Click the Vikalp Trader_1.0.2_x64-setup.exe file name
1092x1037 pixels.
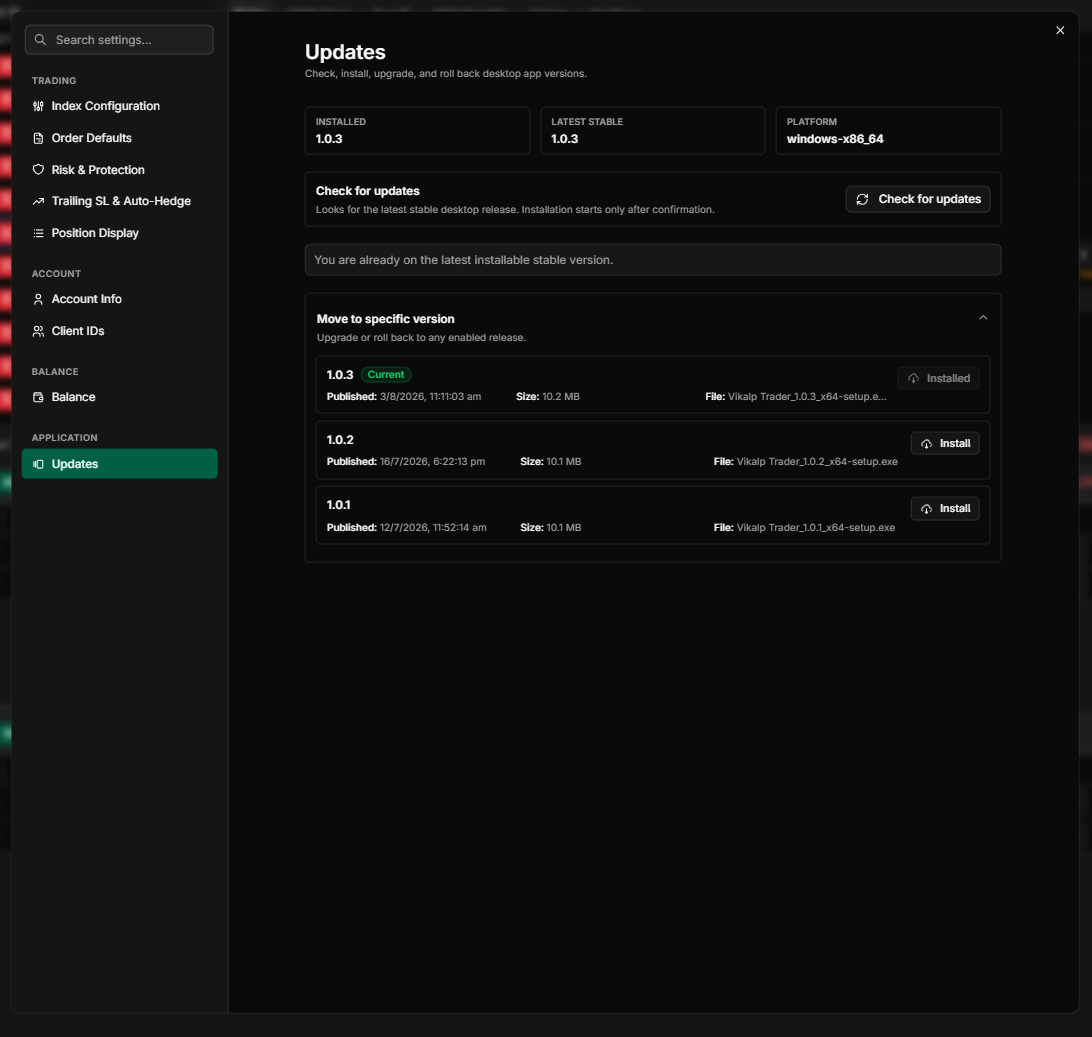click(x=817, y=462)
